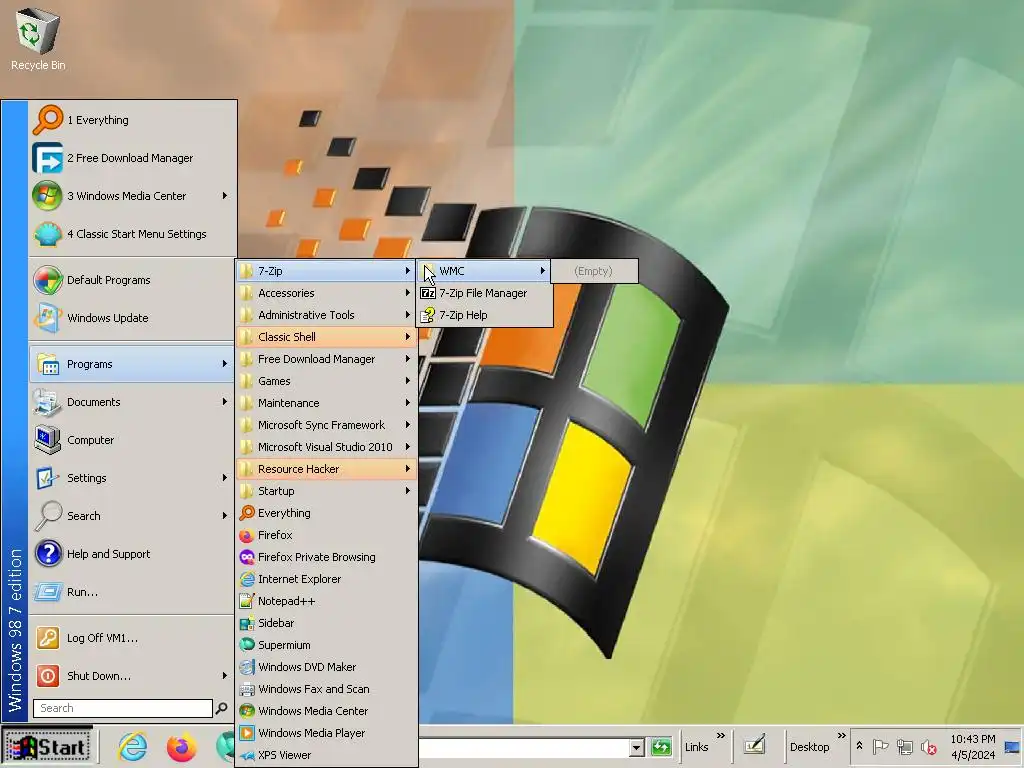Open the Startup folder
The width and height of the screenshot is (1024, 768).
[x=327, y=491]
